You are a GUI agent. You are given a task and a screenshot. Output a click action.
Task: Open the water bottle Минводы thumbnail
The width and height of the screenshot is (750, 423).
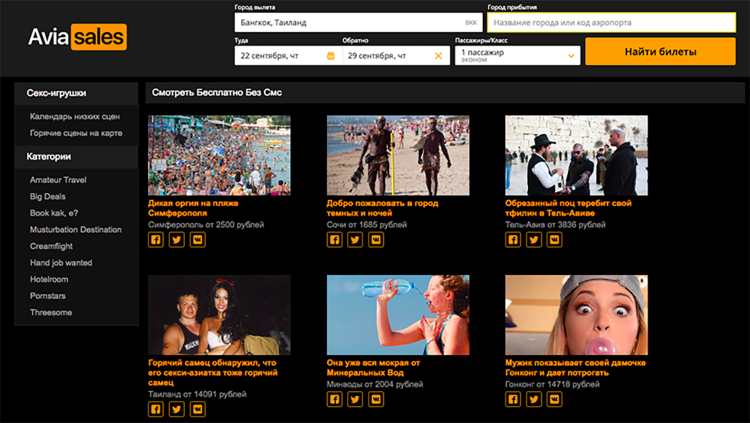pos(398,315)
